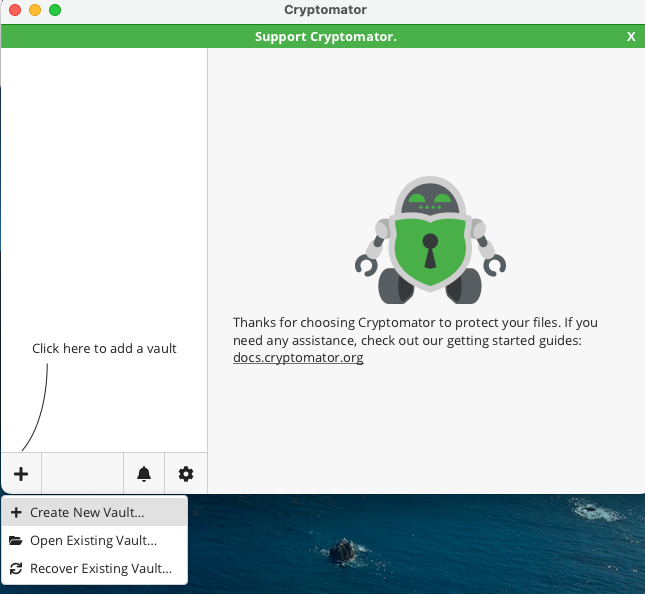Choose Recover Existing Vault… menu entry
Screen dimensions: 645x594
tap(95, 568)
